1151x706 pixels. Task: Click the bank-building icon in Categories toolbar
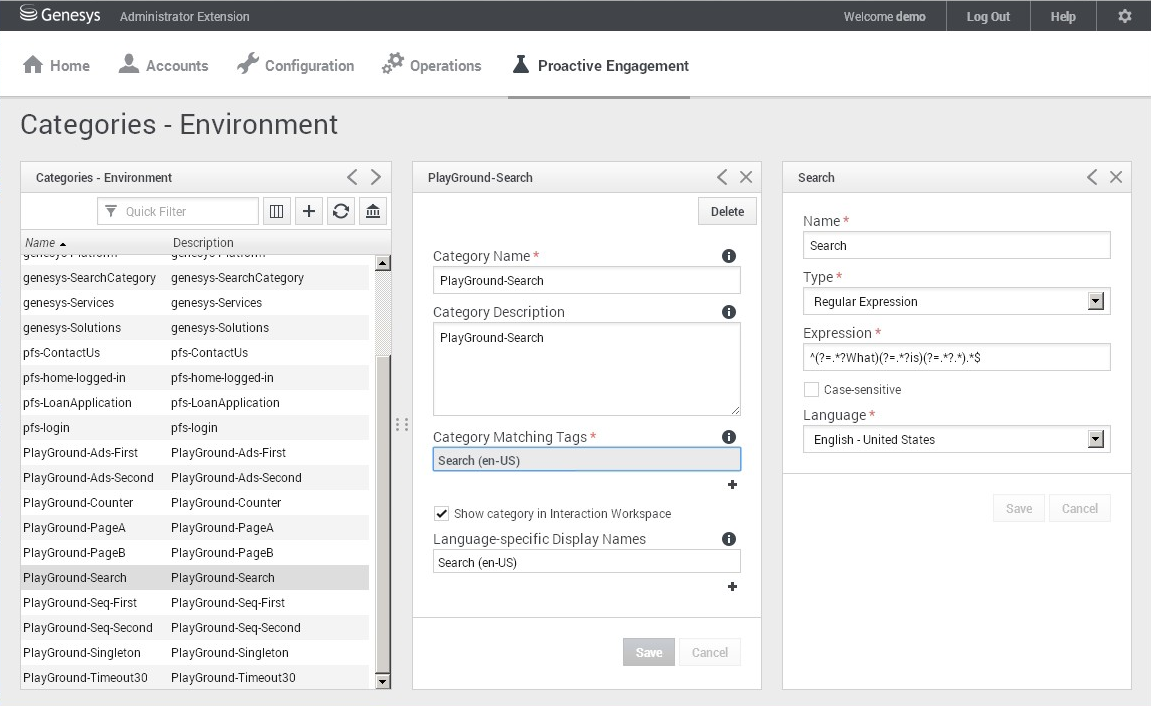coord(373,211)
